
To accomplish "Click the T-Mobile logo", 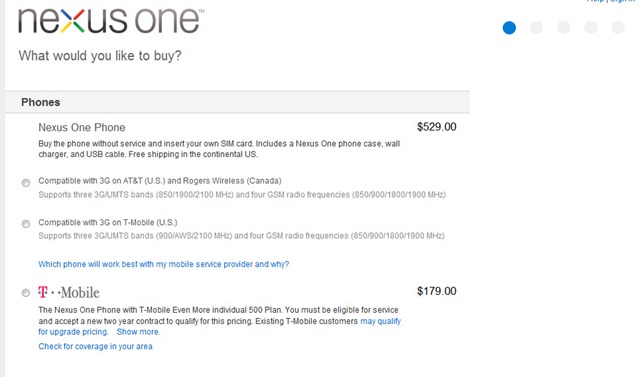I will coord(69,293).
